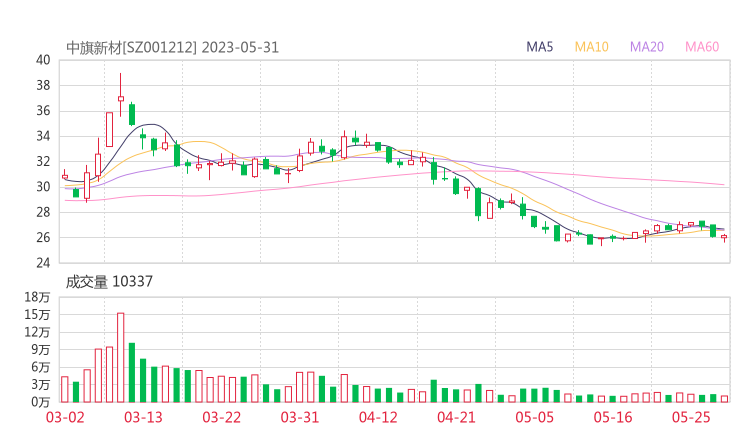Screen dimensions: 740x440
Task: Click the 32 price axis label
Action: pos(43,161)
